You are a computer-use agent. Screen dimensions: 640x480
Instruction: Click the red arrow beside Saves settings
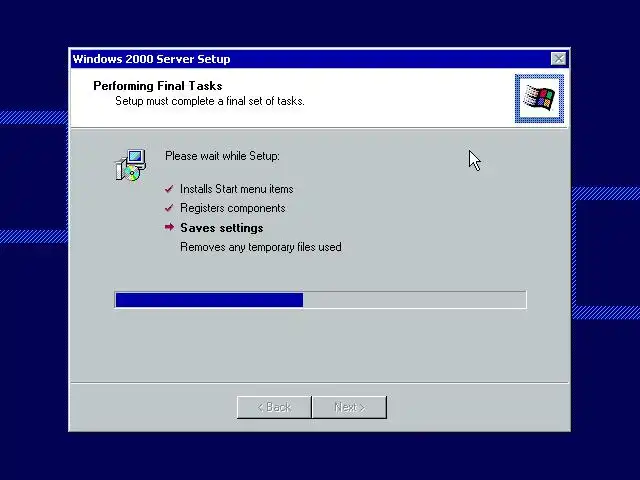169,227
